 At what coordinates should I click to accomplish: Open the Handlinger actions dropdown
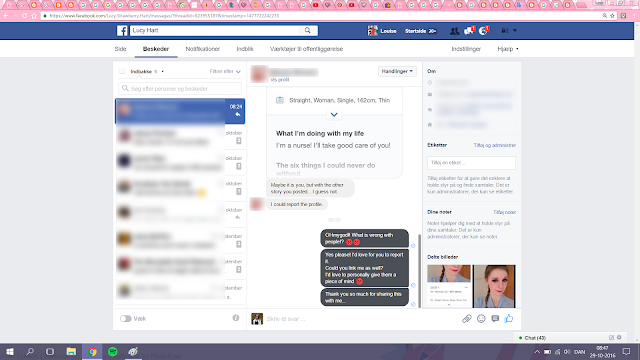[397, 71]
